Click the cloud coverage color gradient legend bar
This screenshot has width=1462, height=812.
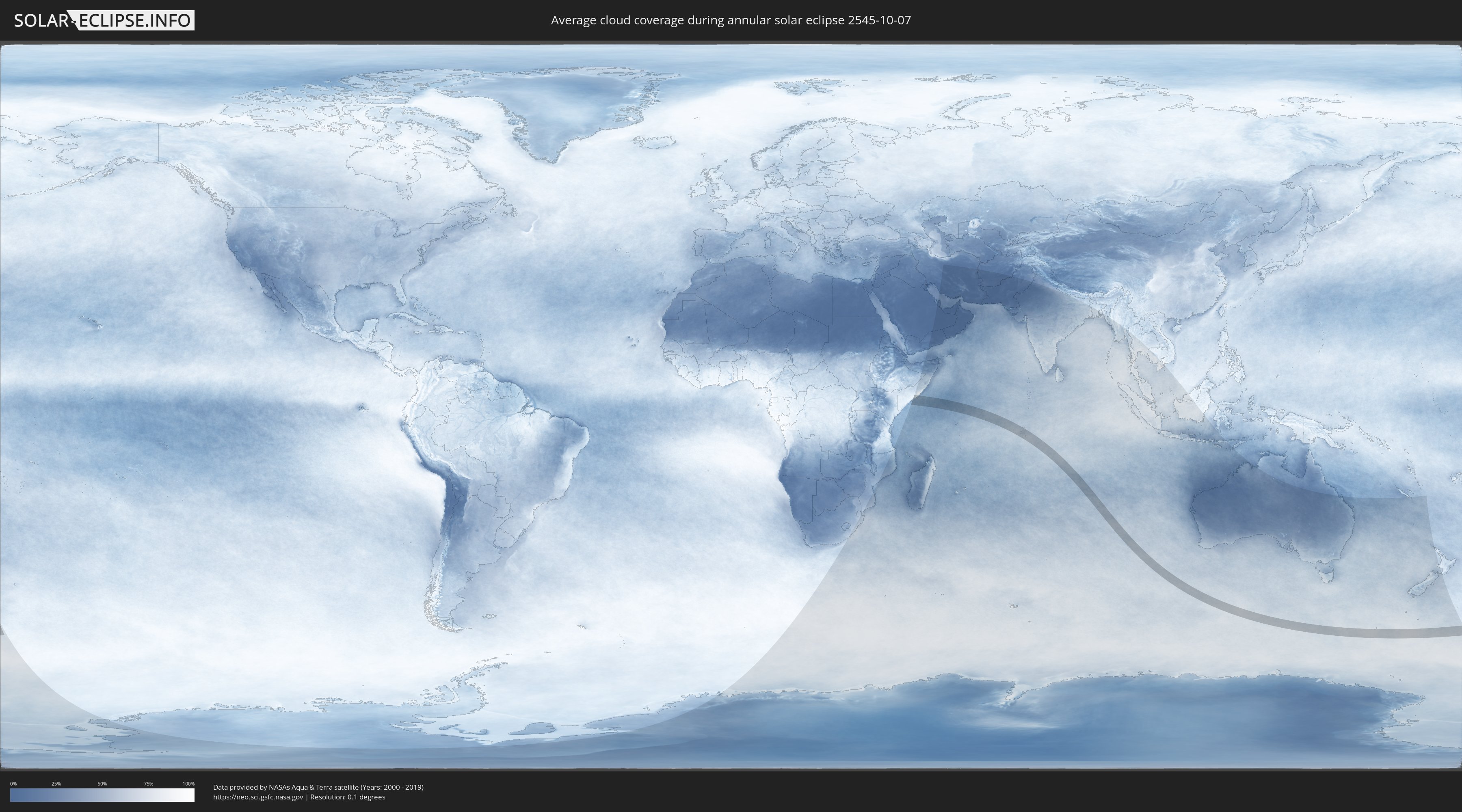102,795
